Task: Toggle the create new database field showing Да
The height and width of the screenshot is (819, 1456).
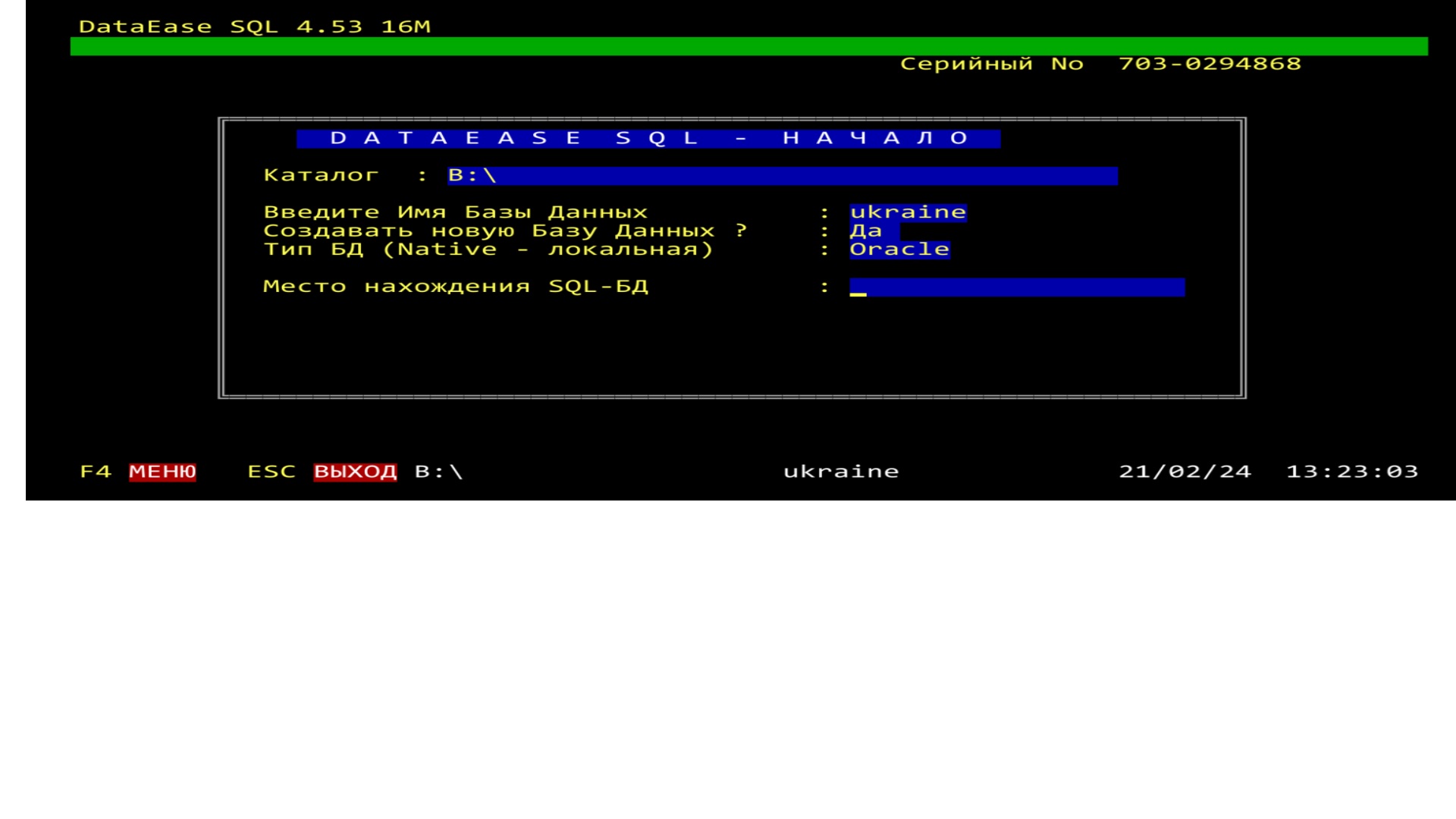Action: click(x=874, y=231)
